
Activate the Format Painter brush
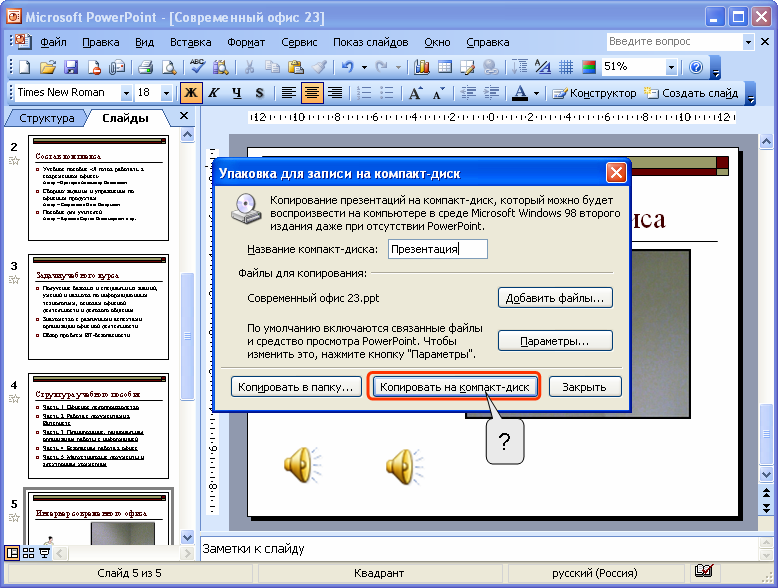point(319,67)
